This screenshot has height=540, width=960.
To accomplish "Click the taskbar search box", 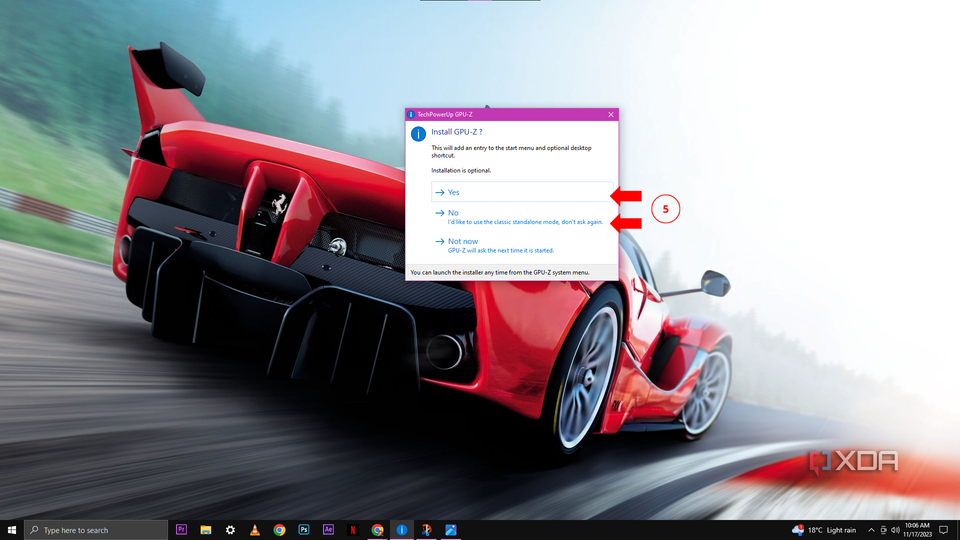I will pos(96,530).
